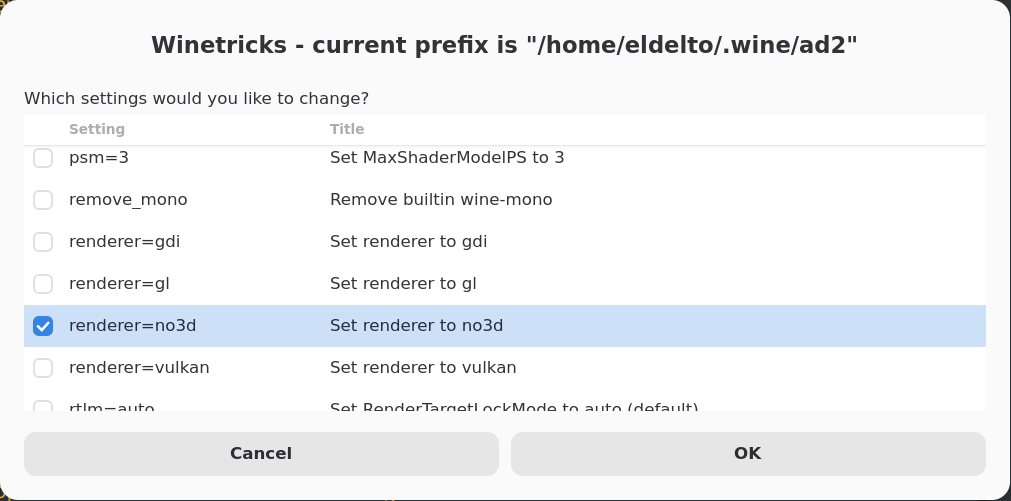1011x501 pixels.
Task: Click the renderer=vulkan setting name
Action: [139, 368]
